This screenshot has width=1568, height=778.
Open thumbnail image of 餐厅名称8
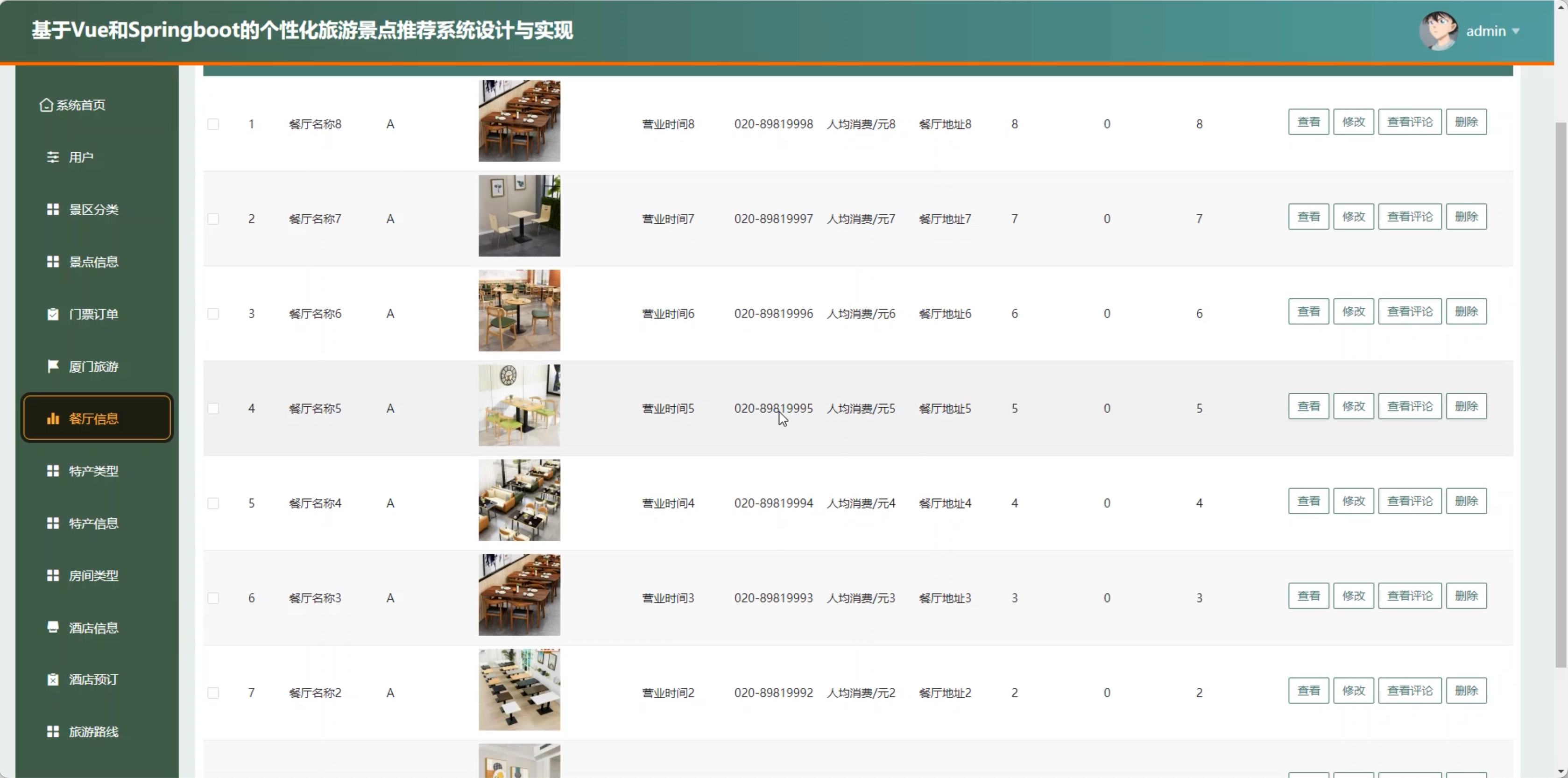point(519,120)
